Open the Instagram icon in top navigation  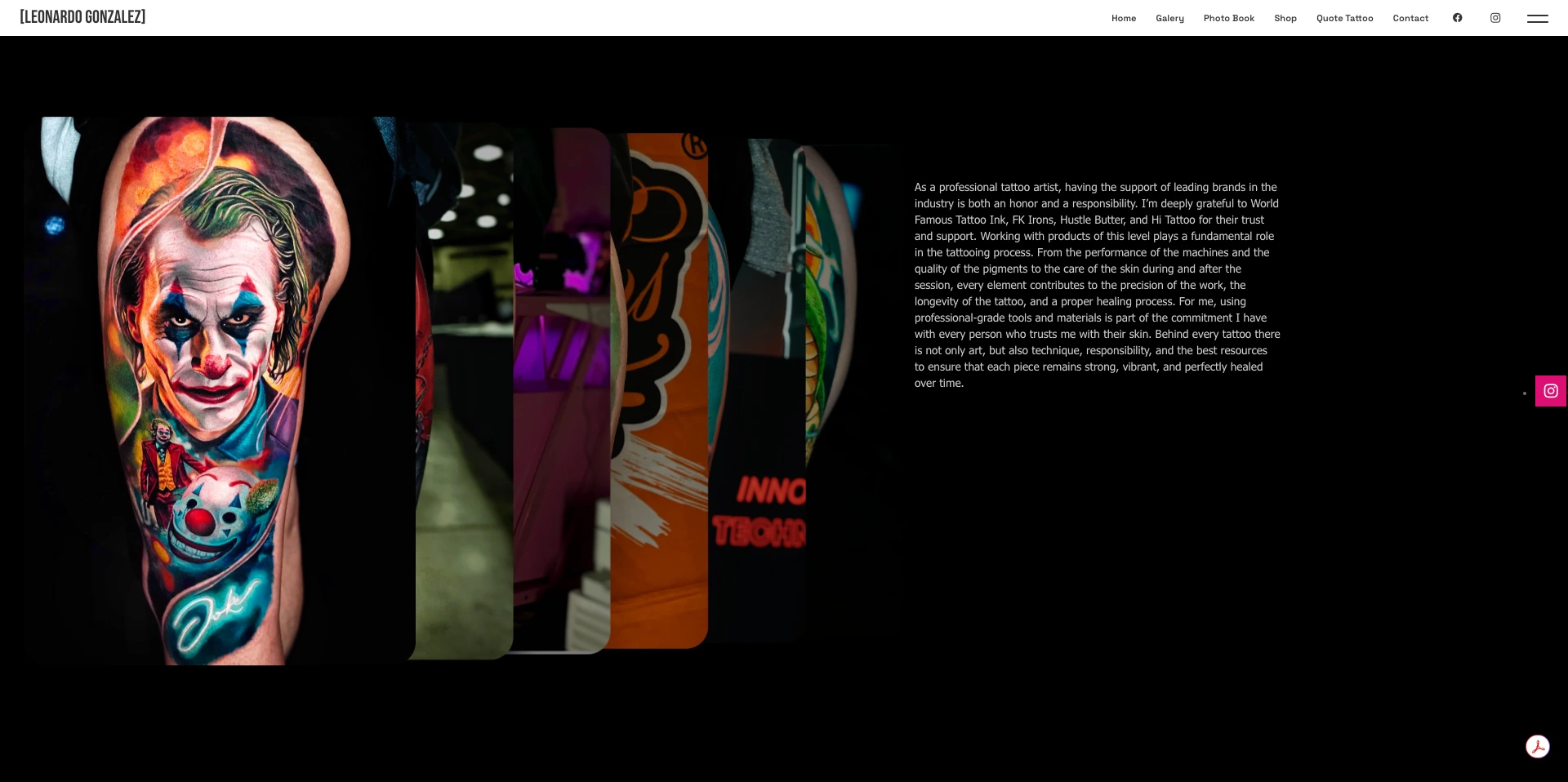pyautogui.click(x=1495, y=18)
